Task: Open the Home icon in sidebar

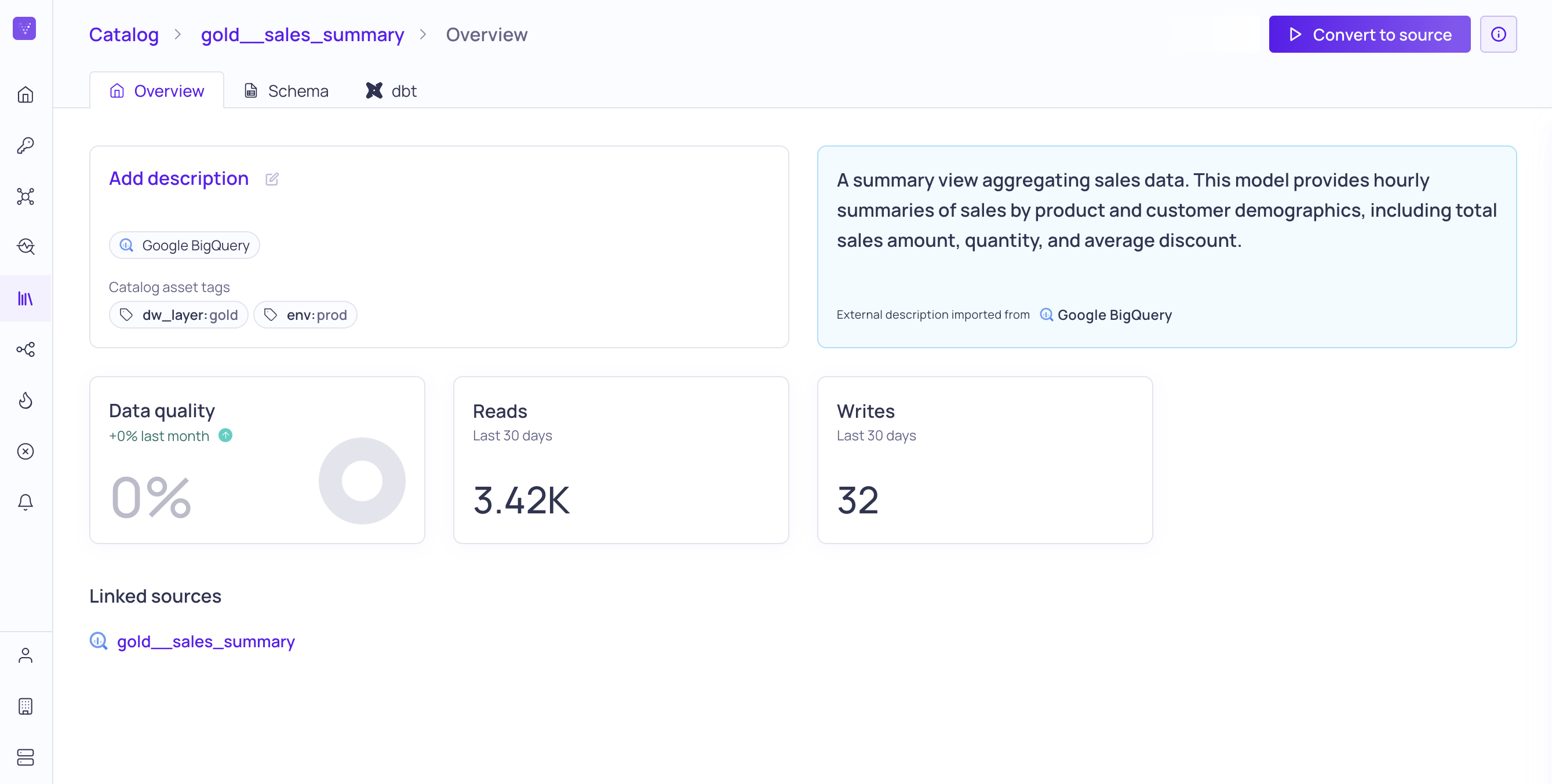Action: 25,94
